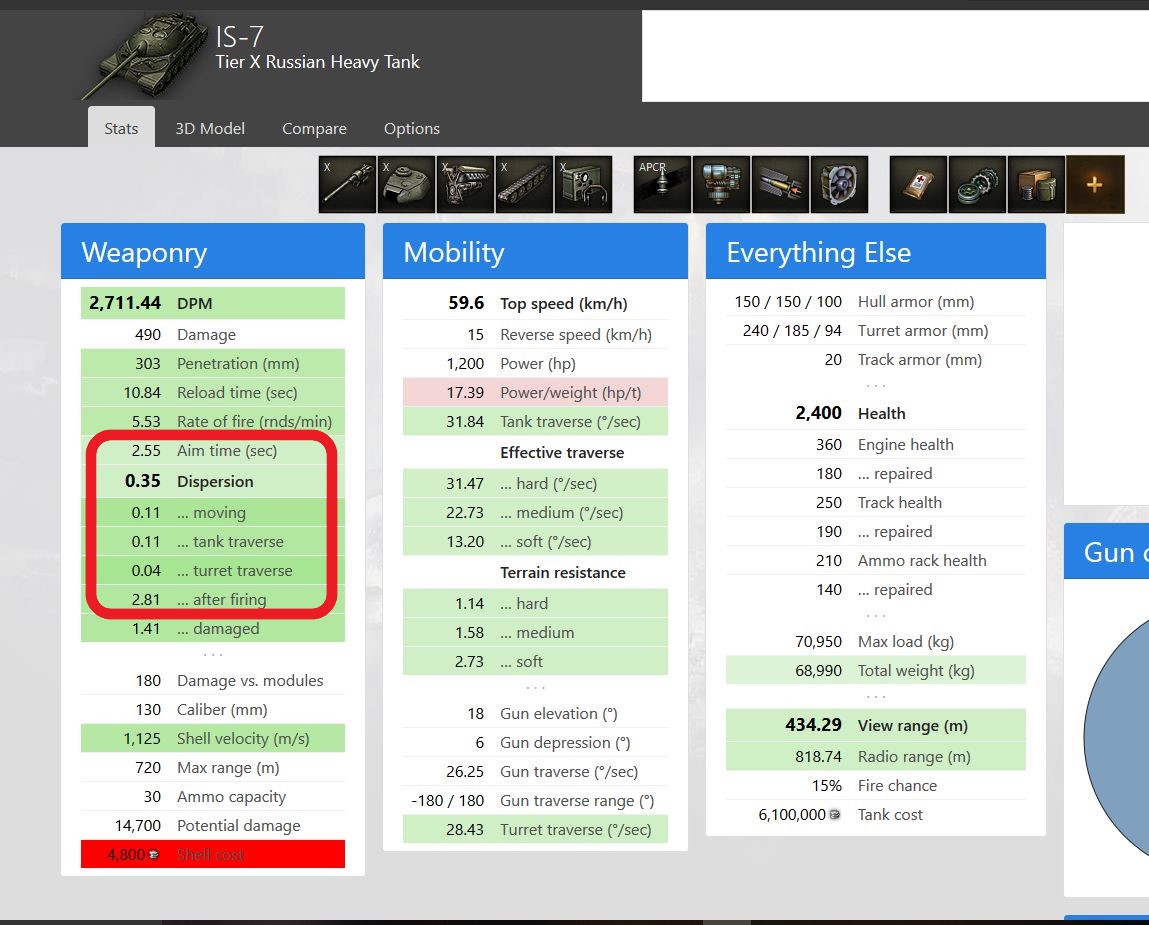This screenshot has height=925, width=1149.
Task: Click the credits coin beside 4,800
Action: 154,855
